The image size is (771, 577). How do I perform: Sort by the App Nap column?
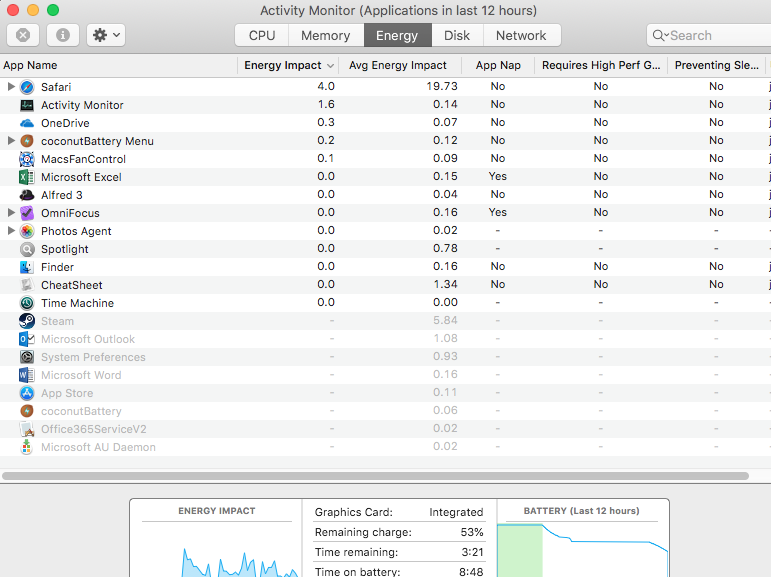click(x=498, y=65)
